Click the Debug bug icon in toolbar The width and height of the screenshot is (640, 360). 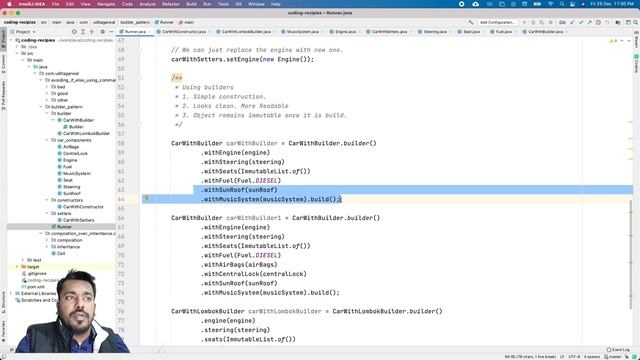pos(533,22)
